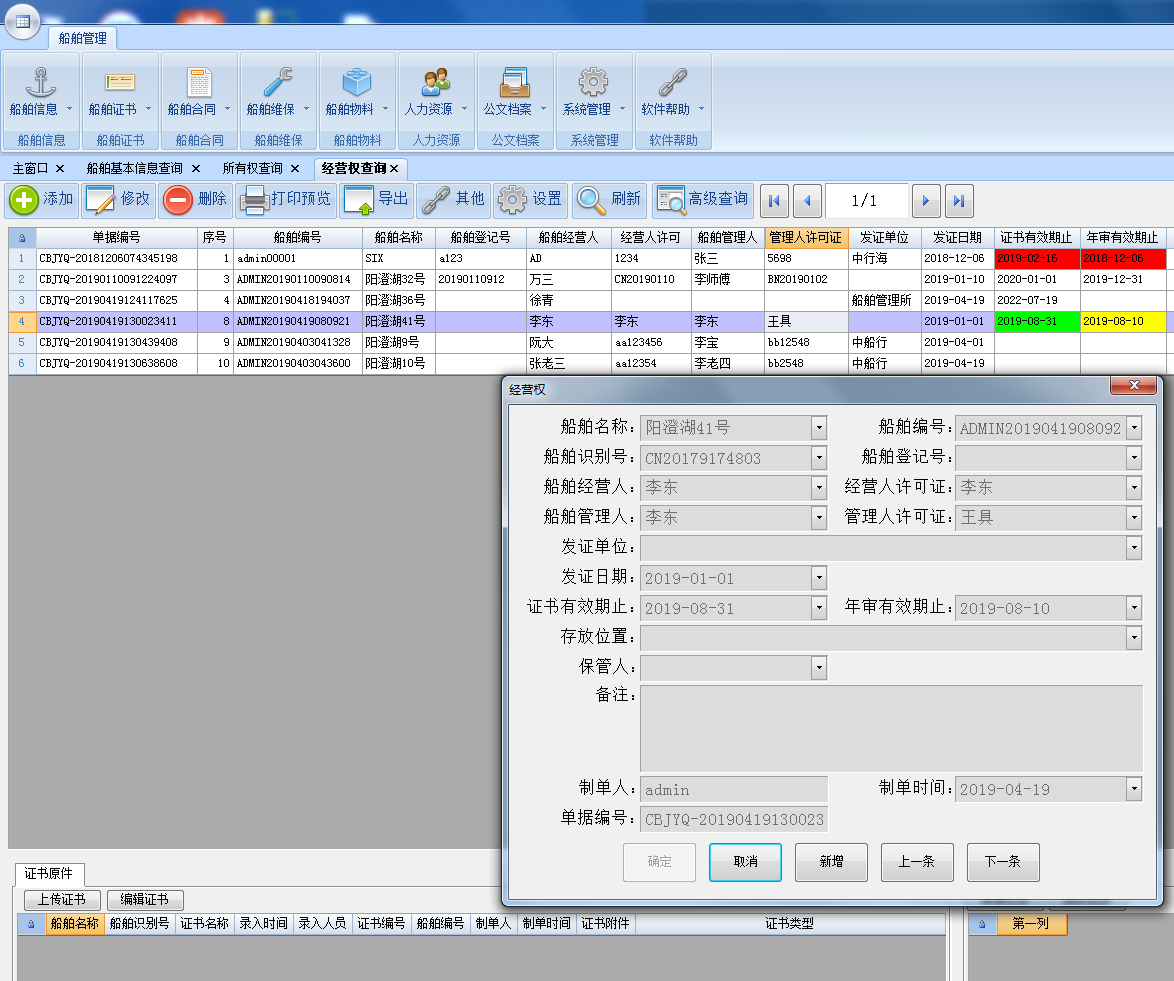Click the page number field 1/1
The width and height of the screenshot is (1174, 981).
[x=866, y=201]
